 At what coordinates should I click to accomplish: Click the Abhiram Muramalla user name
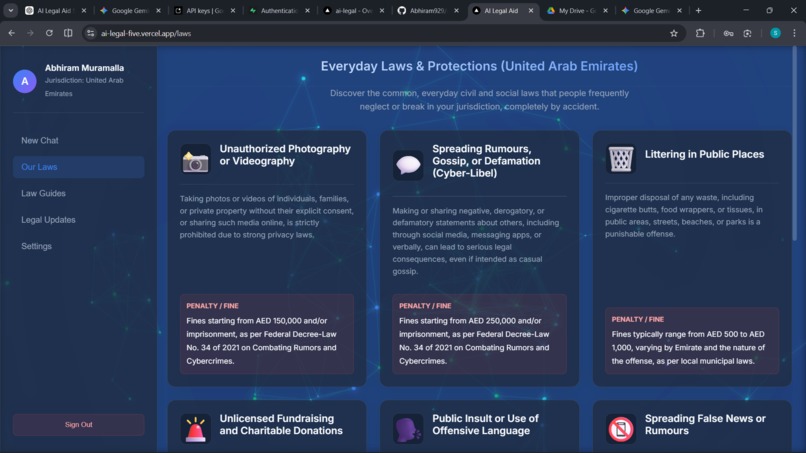(x=84, y=68)
